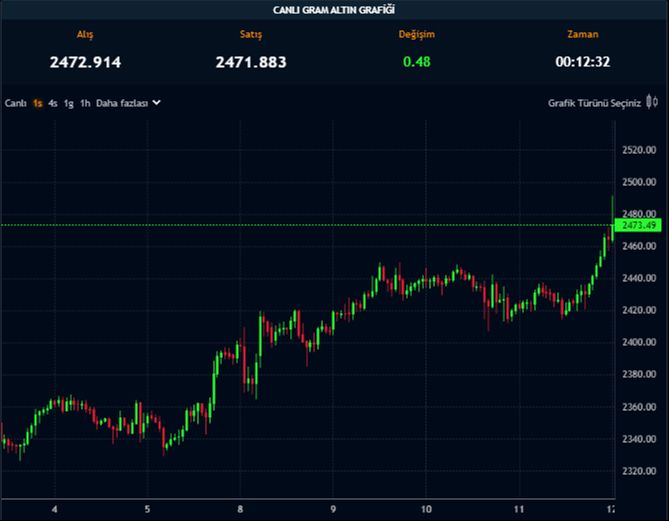Select the Canlı live chart mode

pos(15,102)
